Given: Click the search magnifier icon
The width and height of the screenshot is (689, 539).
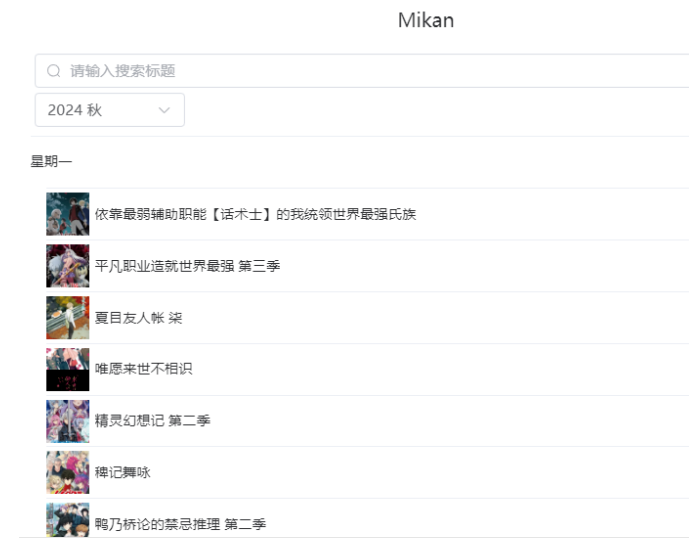Looking at the screenshot, I should [x=54, y=71].
